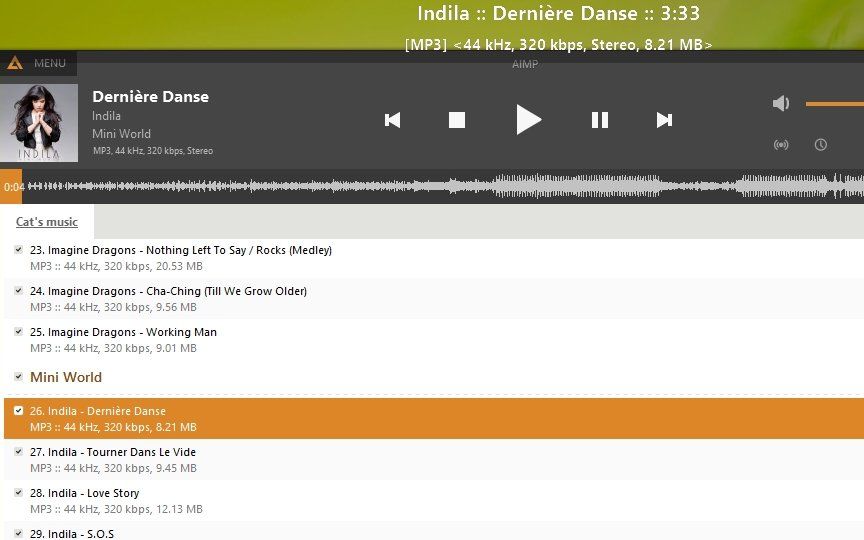Viewport: 864px width, 540px height.
Task: Select '24. Imagine Dragons - Cha-Ching' track
Action: [x=434, y=299]
